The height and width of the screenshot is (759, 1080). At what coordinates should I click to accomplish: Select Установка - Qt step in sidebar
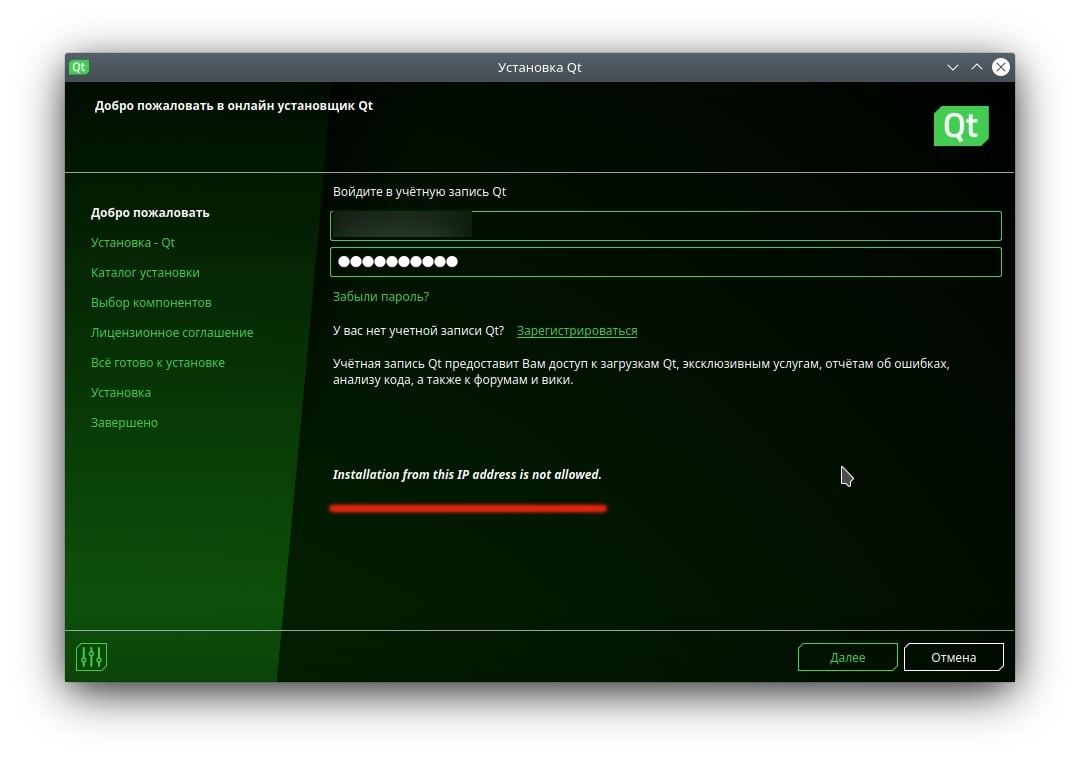click(133, 243)
